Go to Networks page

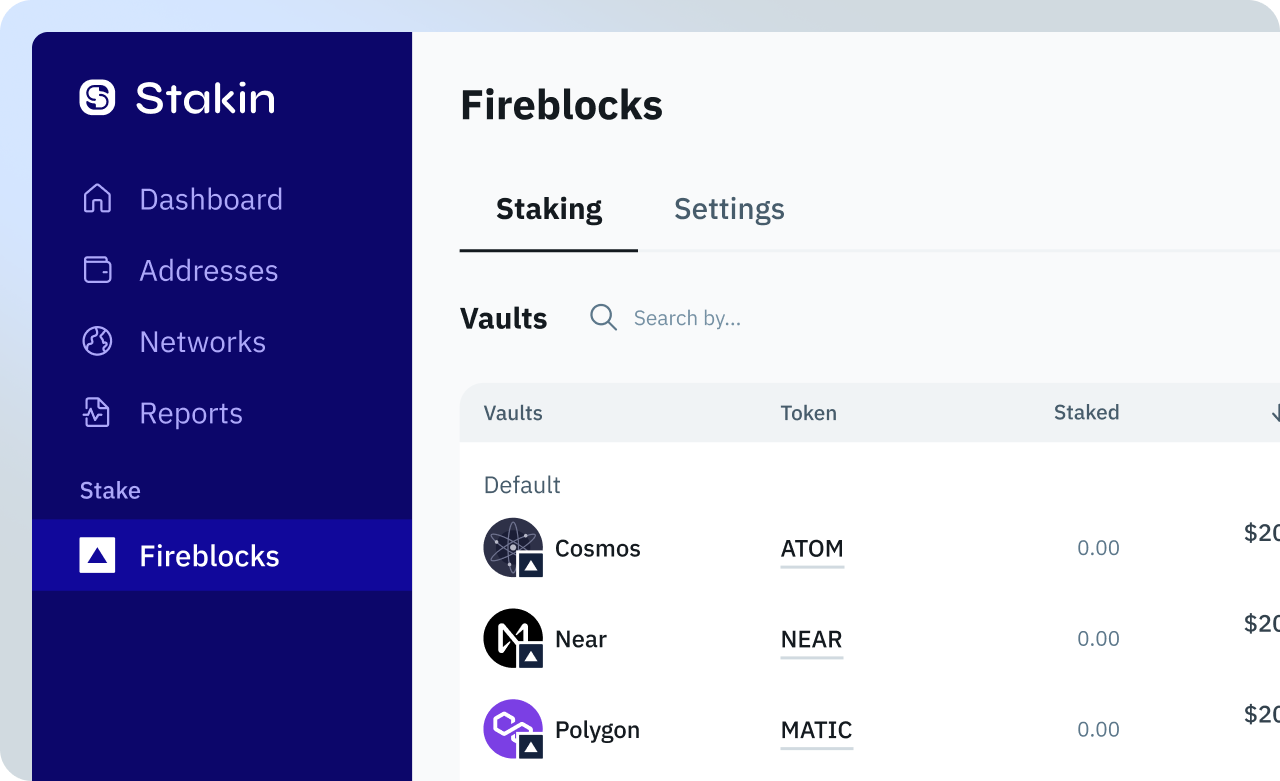coord(203,342)
